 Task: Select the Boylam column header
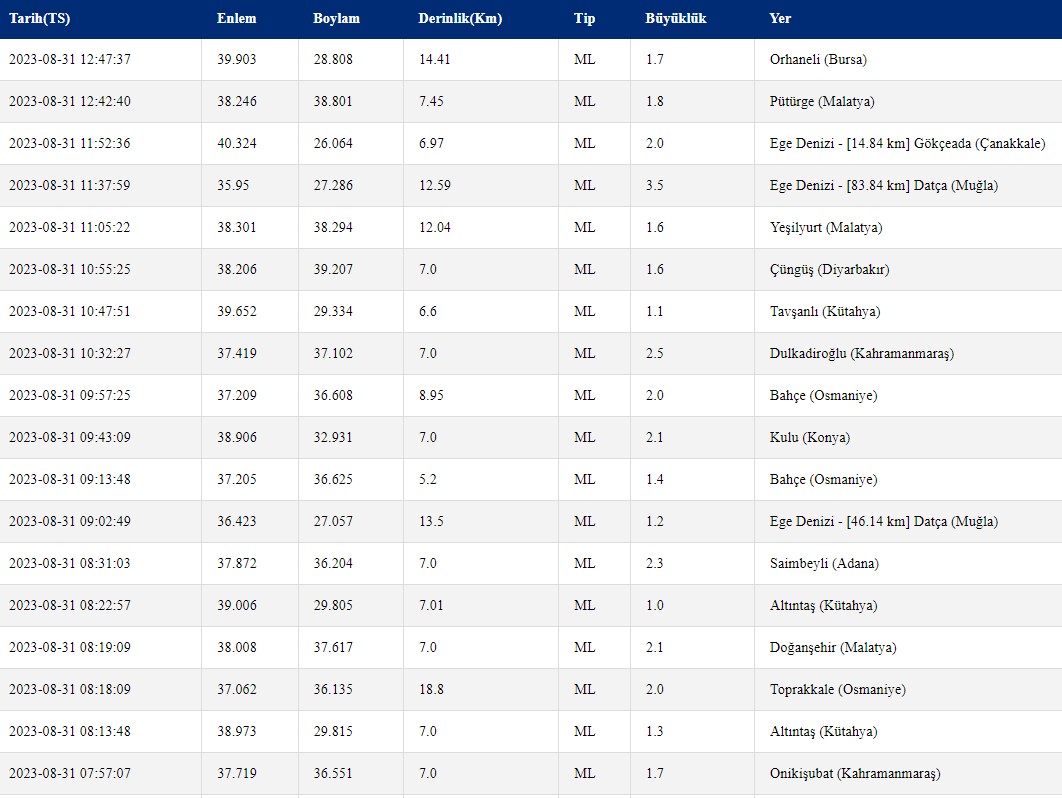point(336,19)
